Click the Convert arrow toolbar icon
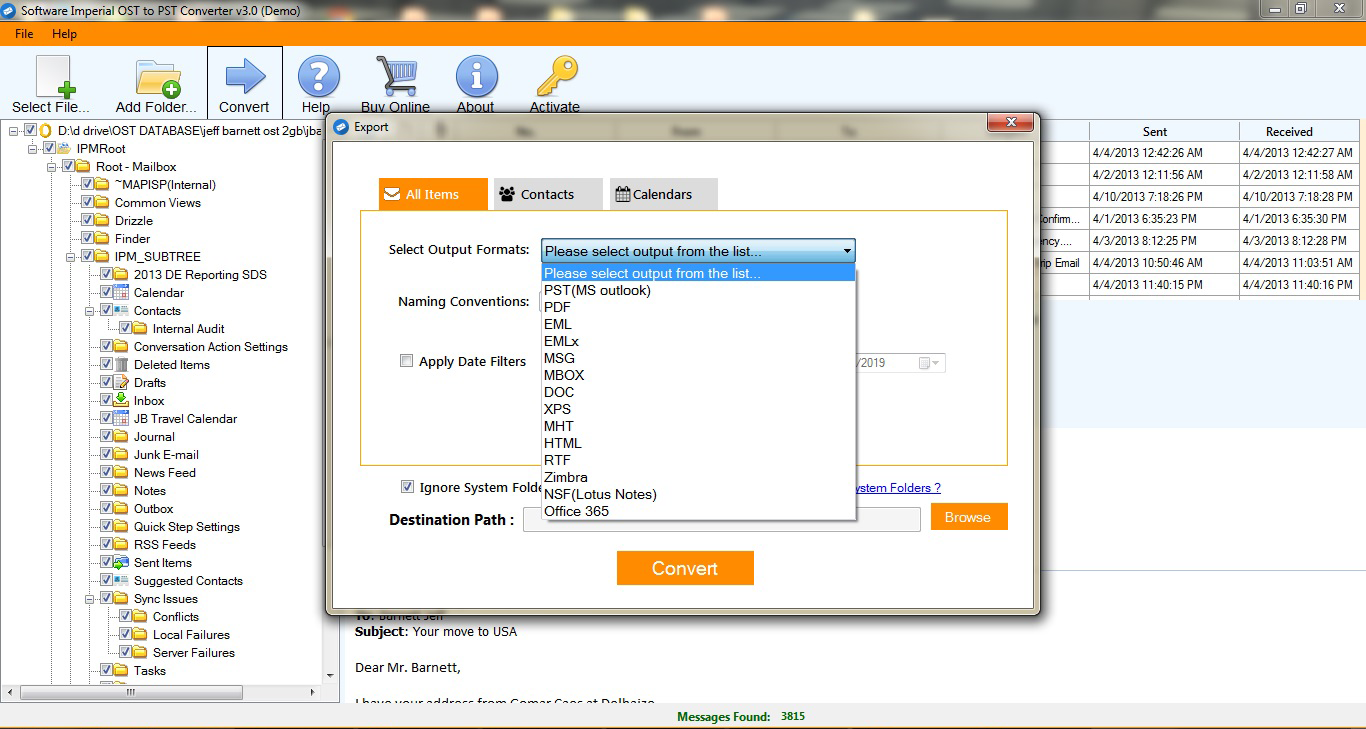The width and height of the screenshot is (1366, 729). click(245, 76)
